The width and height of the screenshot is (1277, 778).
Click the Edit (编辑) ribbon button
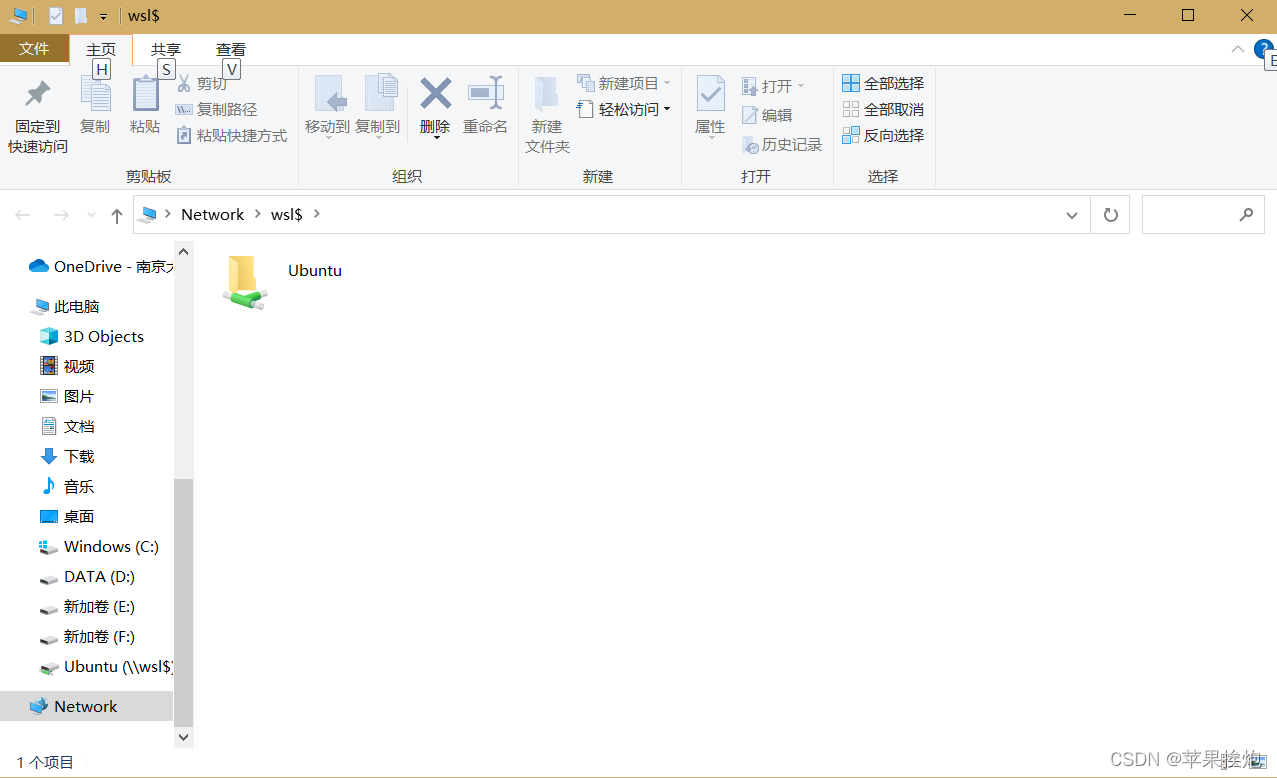tap(767, 115)
